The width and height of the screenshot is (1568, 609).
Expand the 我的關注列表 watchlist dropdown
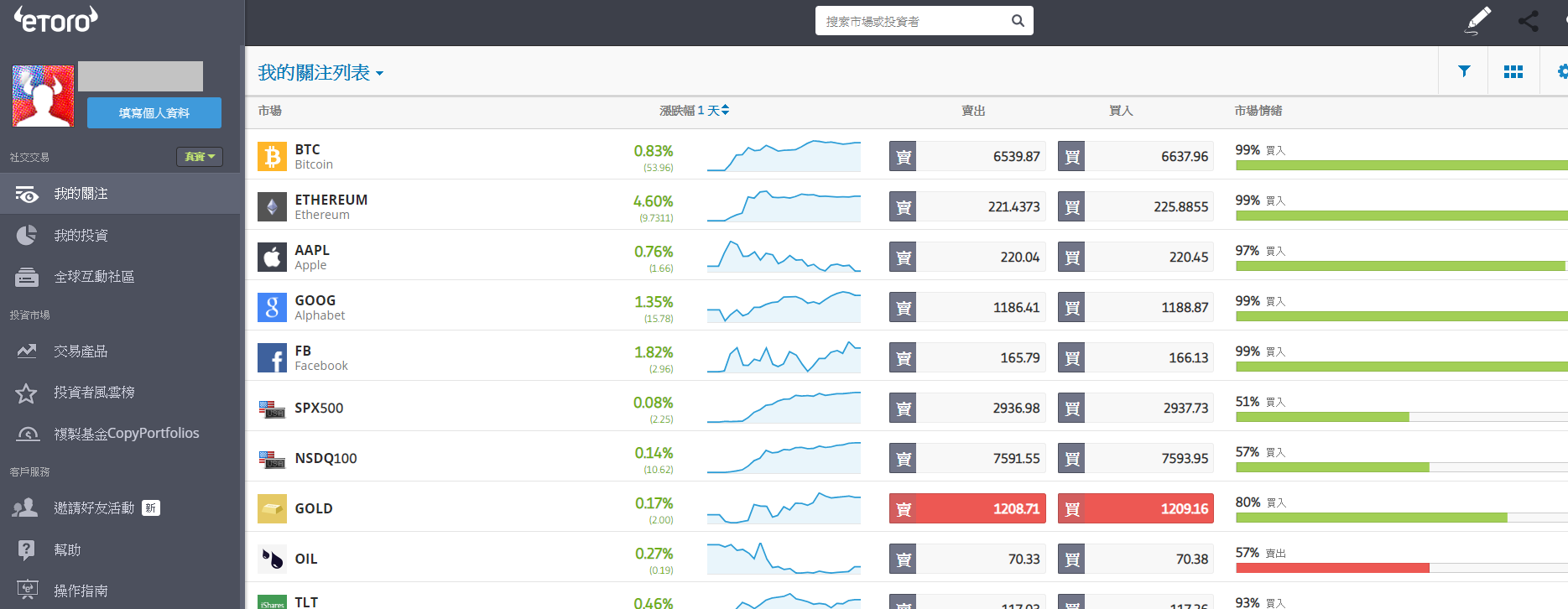(x=320, y=73)
